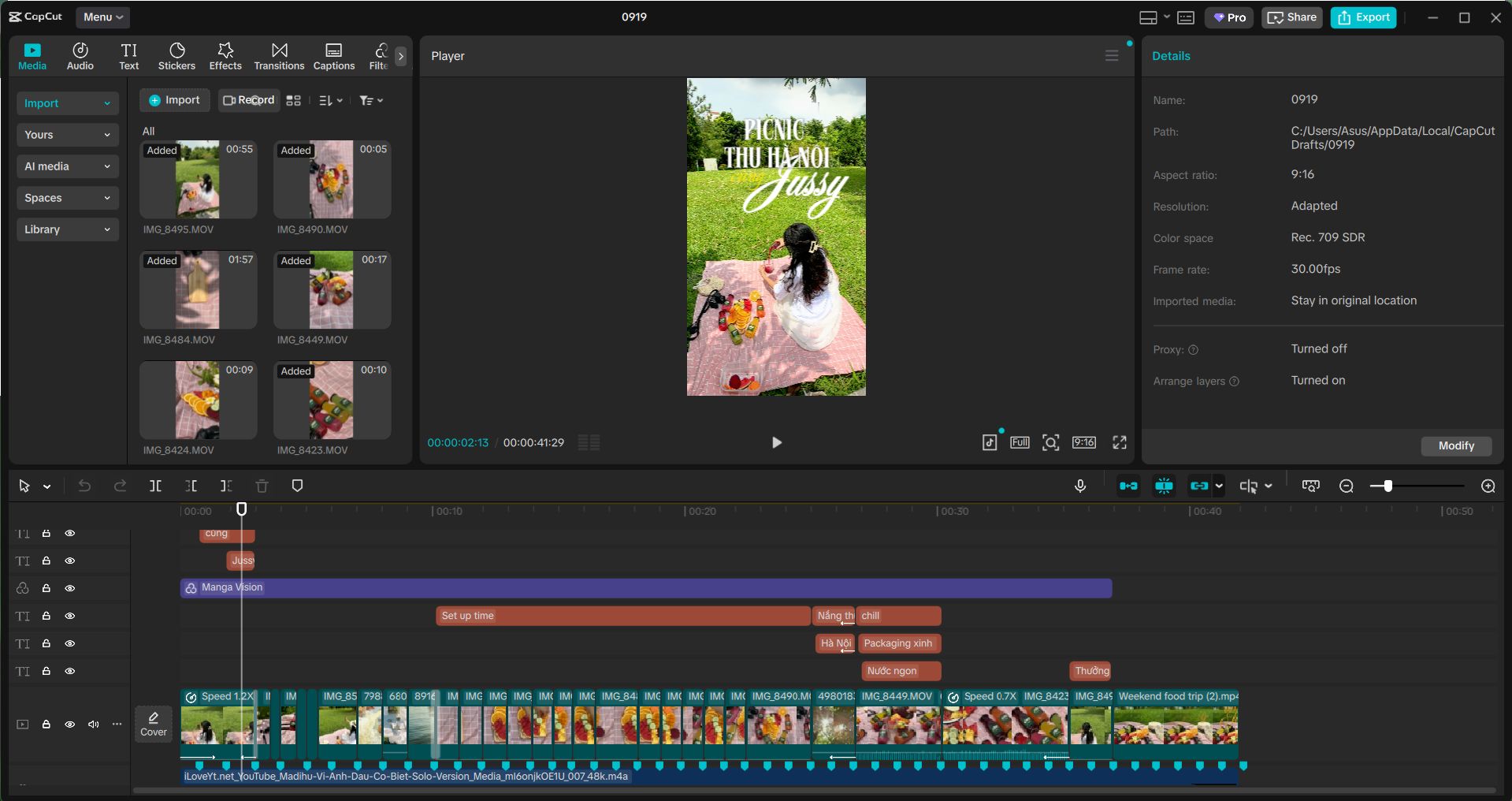This screenshot has height=801, width=1512.
Task: Click the player screenshot focus icon
Action: [1050, 442]
